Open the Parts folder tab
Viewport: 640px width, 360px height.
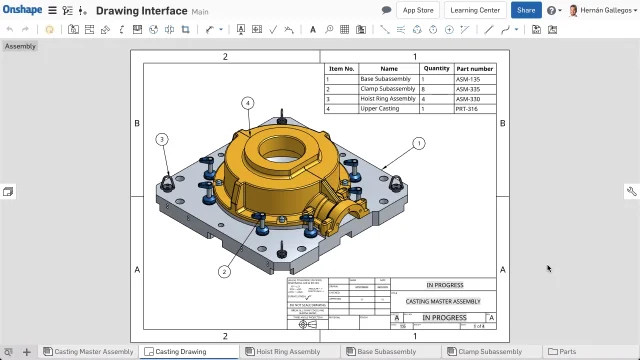click(562, 351)
